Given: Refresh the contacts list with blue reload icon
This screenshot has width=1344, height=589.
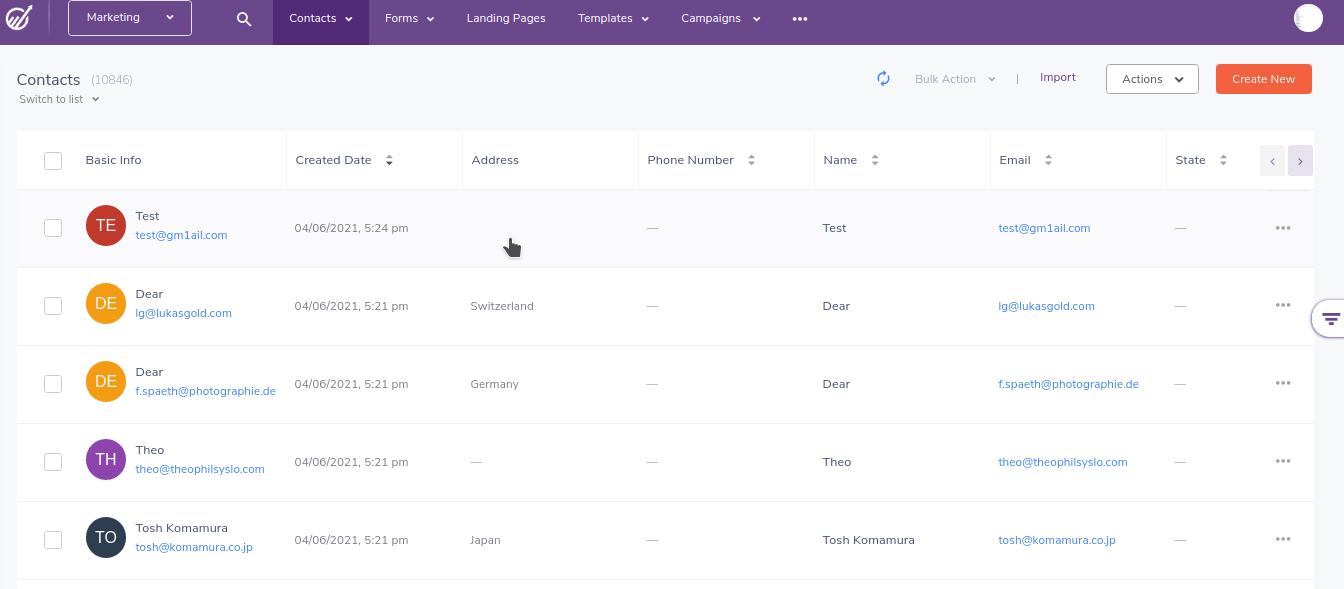Looking at the screenshot, I should click(883, 78).
